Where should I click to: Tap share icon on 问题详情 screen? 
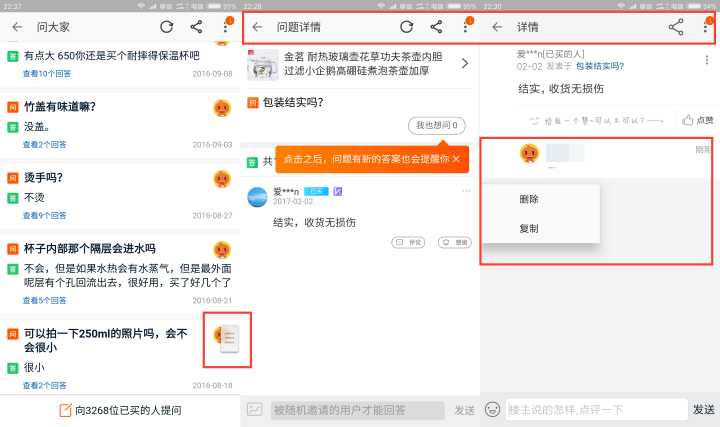pyautogui.click(x=436, y=27)
